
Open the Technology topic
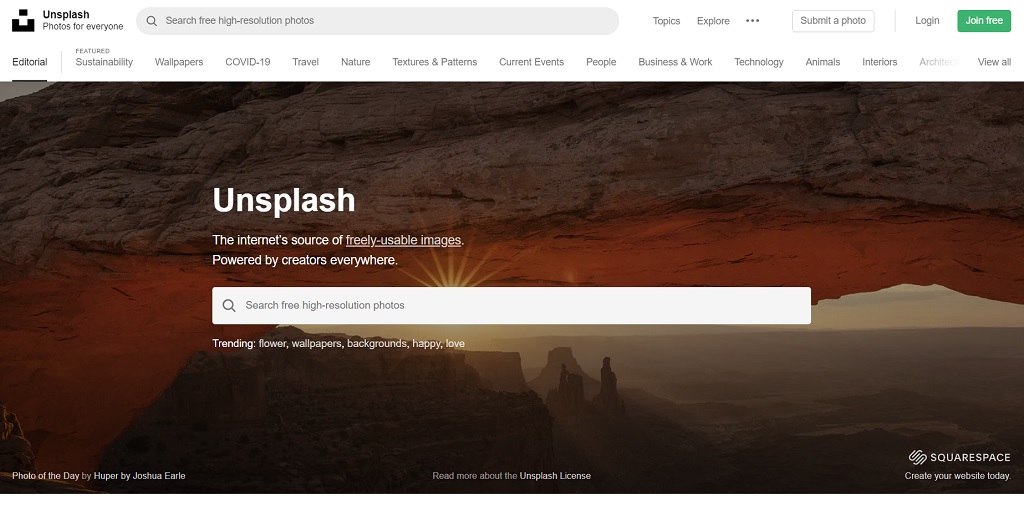click(759, 62)
